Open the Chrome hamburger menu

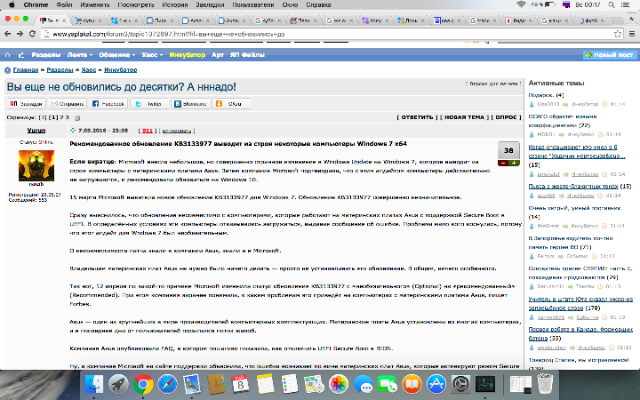(631, 34)
